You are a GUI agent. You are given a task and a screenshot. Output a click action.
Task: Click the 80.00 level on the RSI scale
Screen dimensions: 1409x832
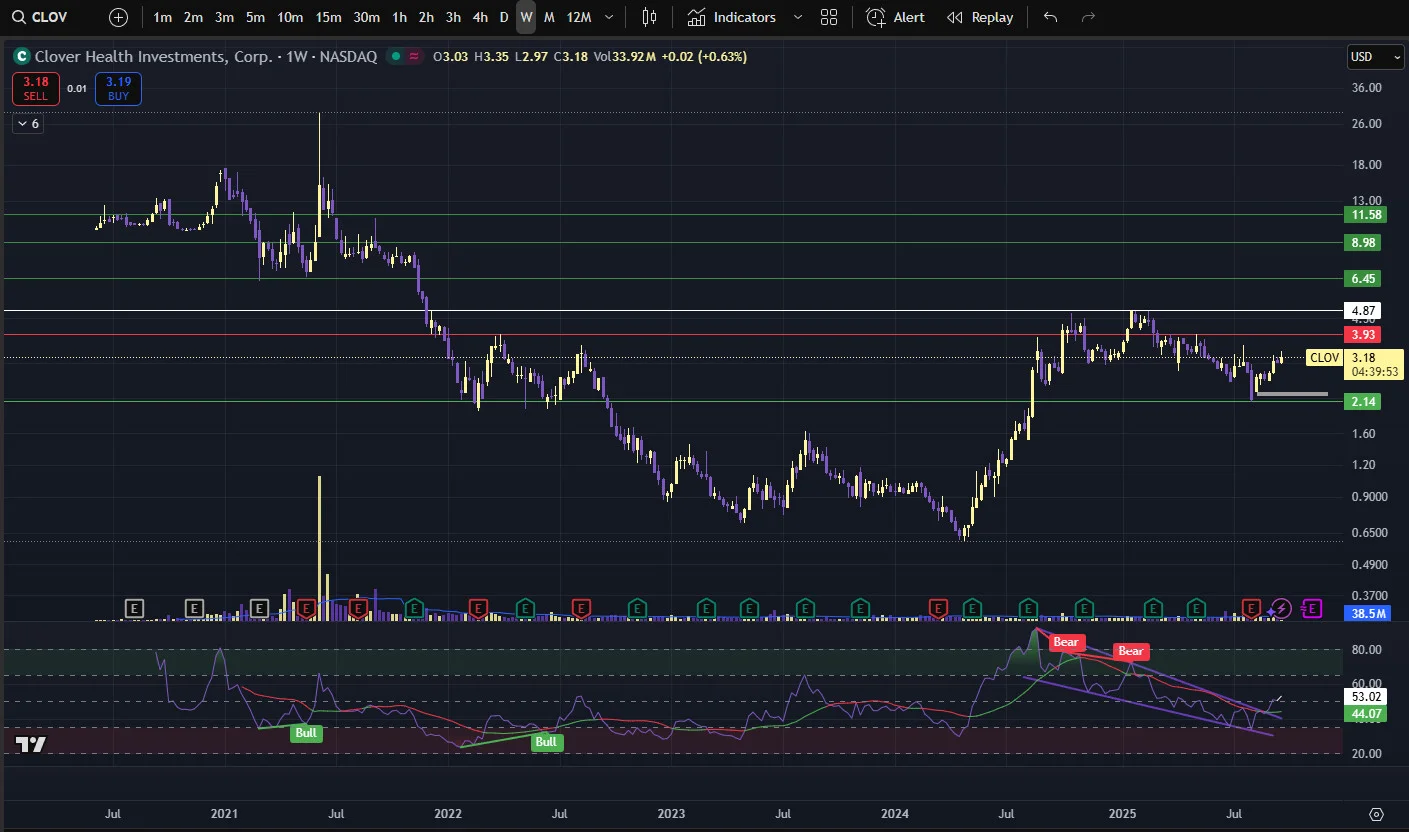pyautogui.click(x=1366, y=650)
